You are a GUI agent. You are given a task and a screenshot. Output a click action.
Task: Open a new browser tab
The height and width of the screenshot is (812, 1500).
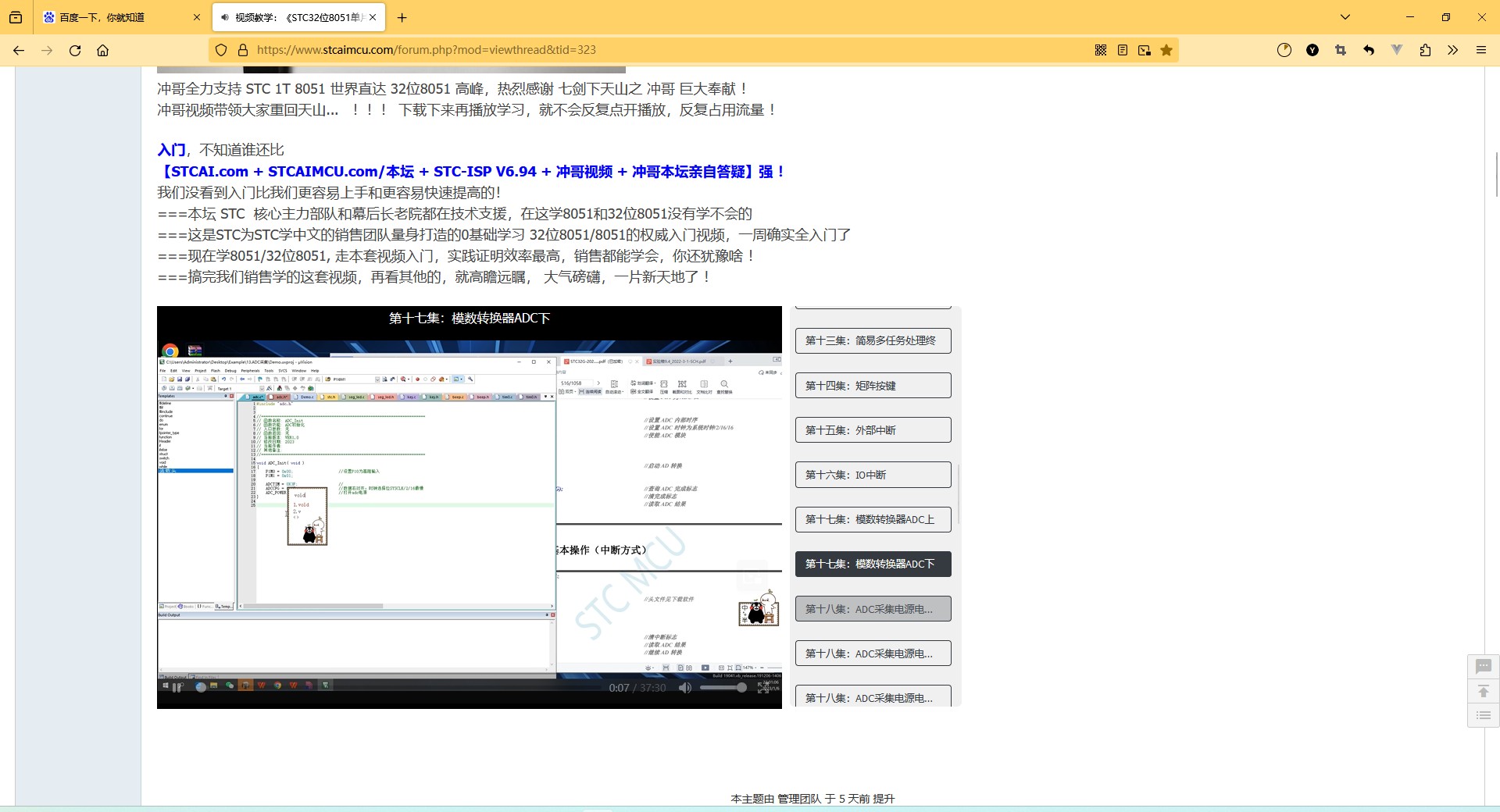point(402,17)
